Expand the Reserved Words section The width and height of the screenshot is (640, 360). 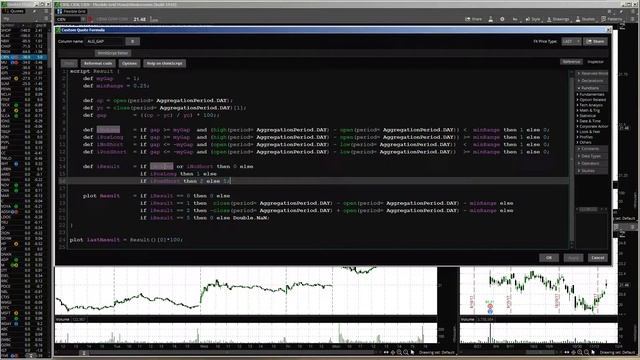592,73
